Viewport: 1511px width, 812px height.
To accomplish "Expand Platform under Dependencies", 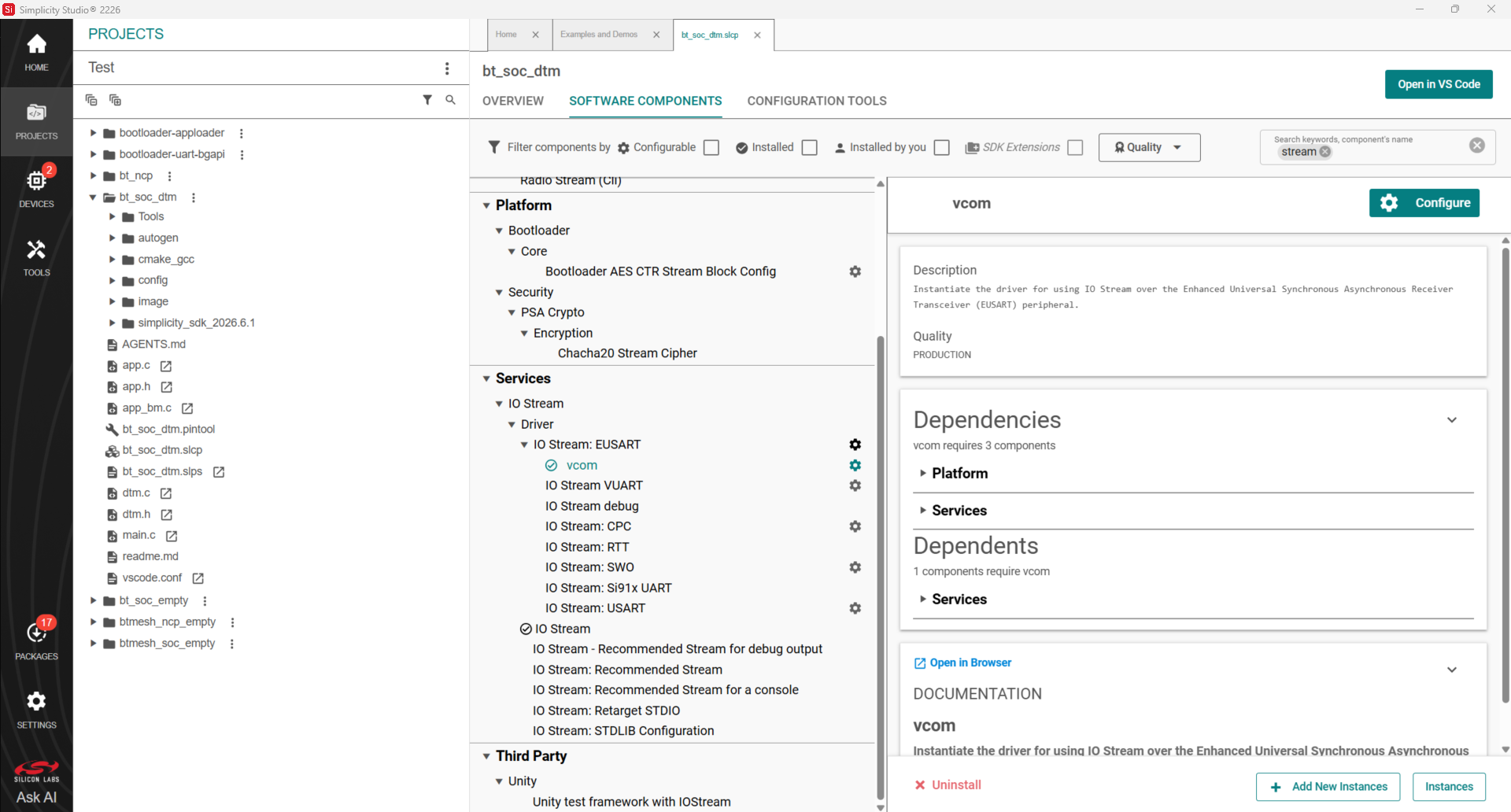I will [x=923, y=473].
